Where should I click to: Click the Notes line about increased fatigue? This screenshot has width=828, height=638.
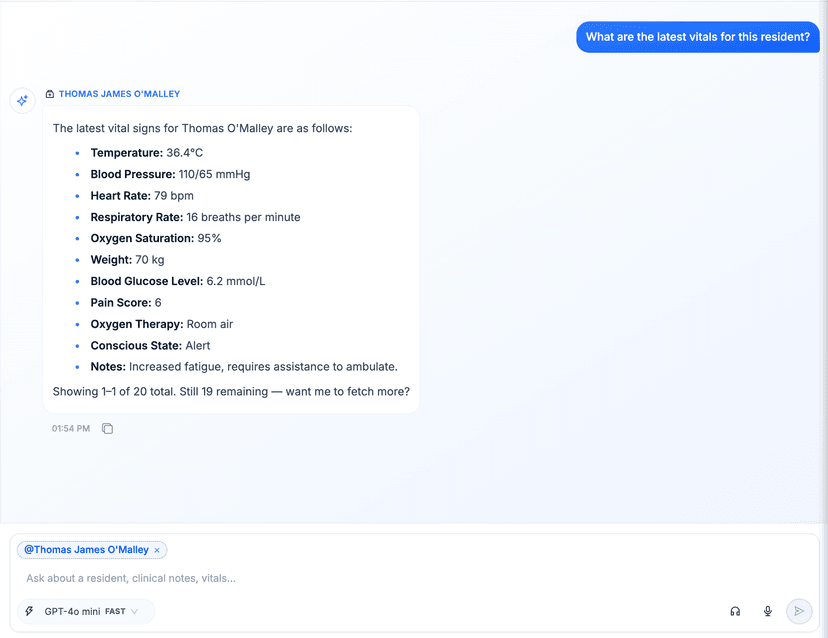click(x=243, y=367)
